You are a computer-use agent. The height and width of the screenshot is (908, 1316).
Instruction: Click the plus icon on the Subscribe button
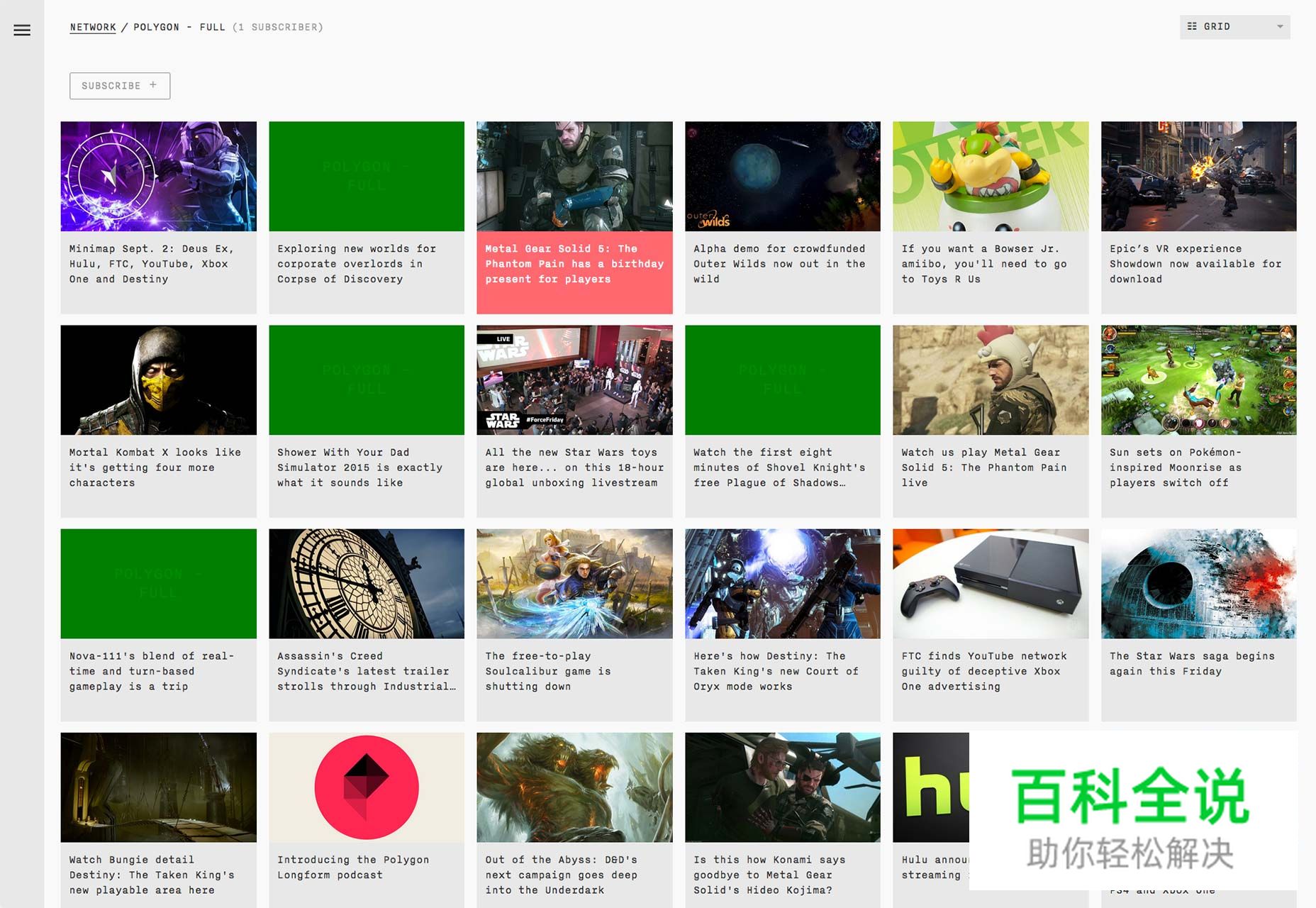click(153, 85)
